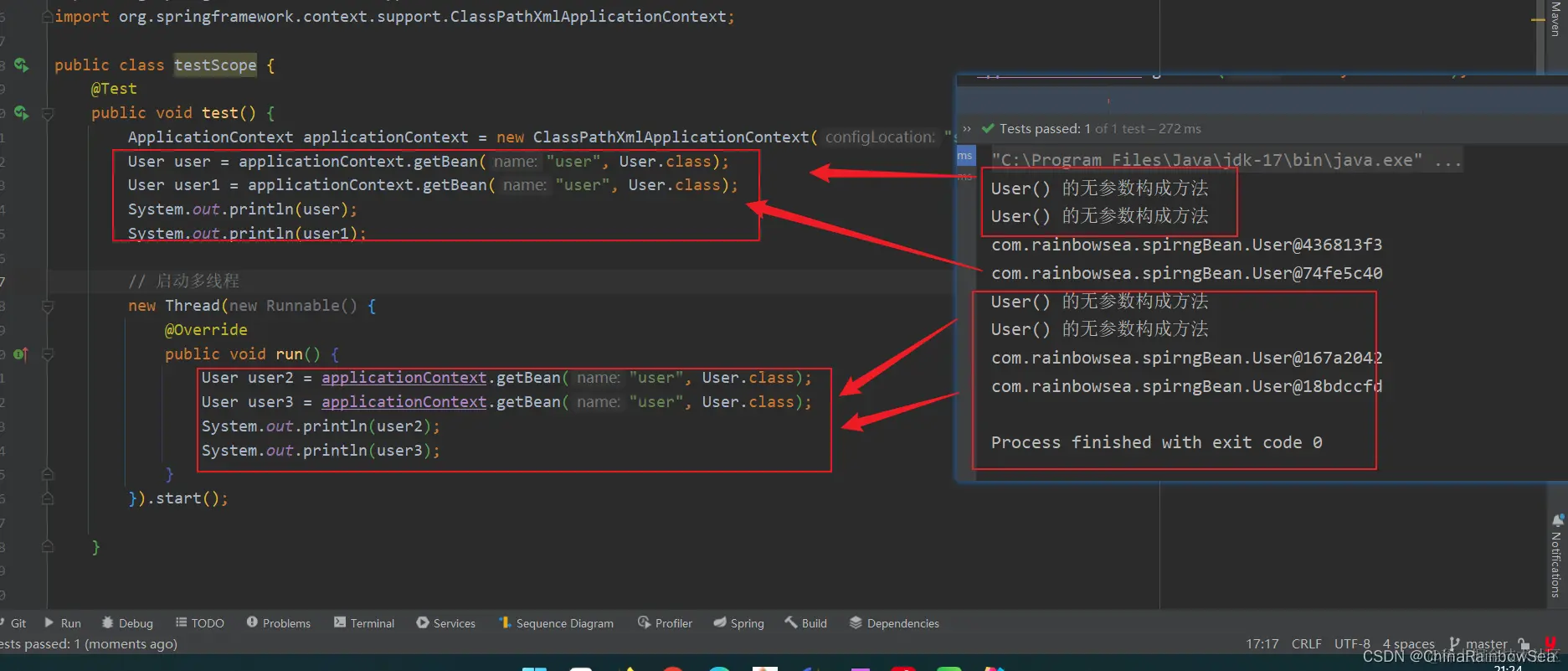This screenshot has height=671, width=1568.
Task: Open the 4 spaces indent selector
Action: [1408, 644]
